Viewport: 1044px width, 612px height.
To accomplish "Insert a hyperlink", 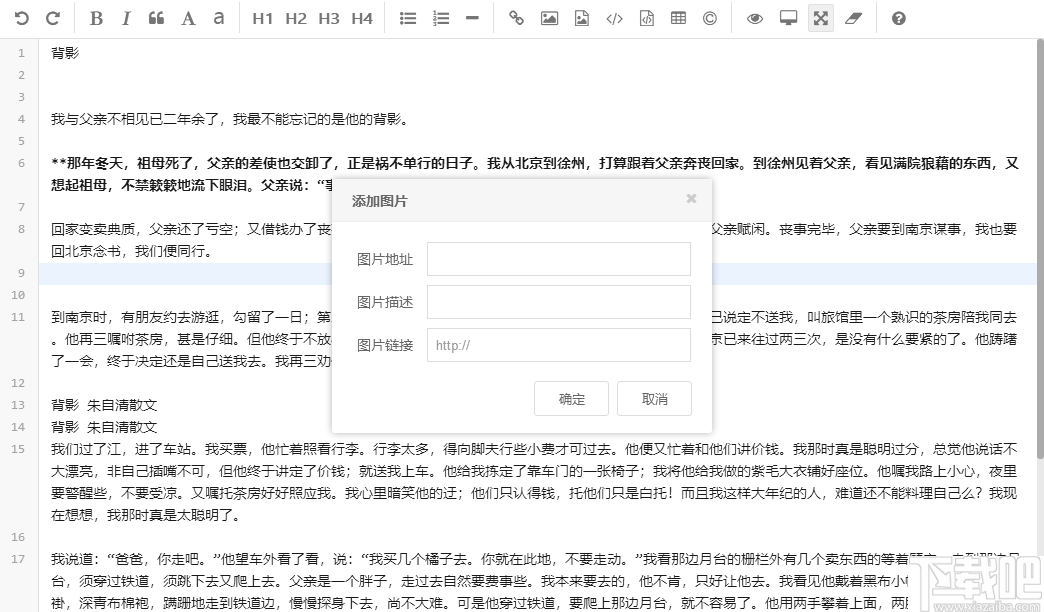I will click(x=516, y=17).
